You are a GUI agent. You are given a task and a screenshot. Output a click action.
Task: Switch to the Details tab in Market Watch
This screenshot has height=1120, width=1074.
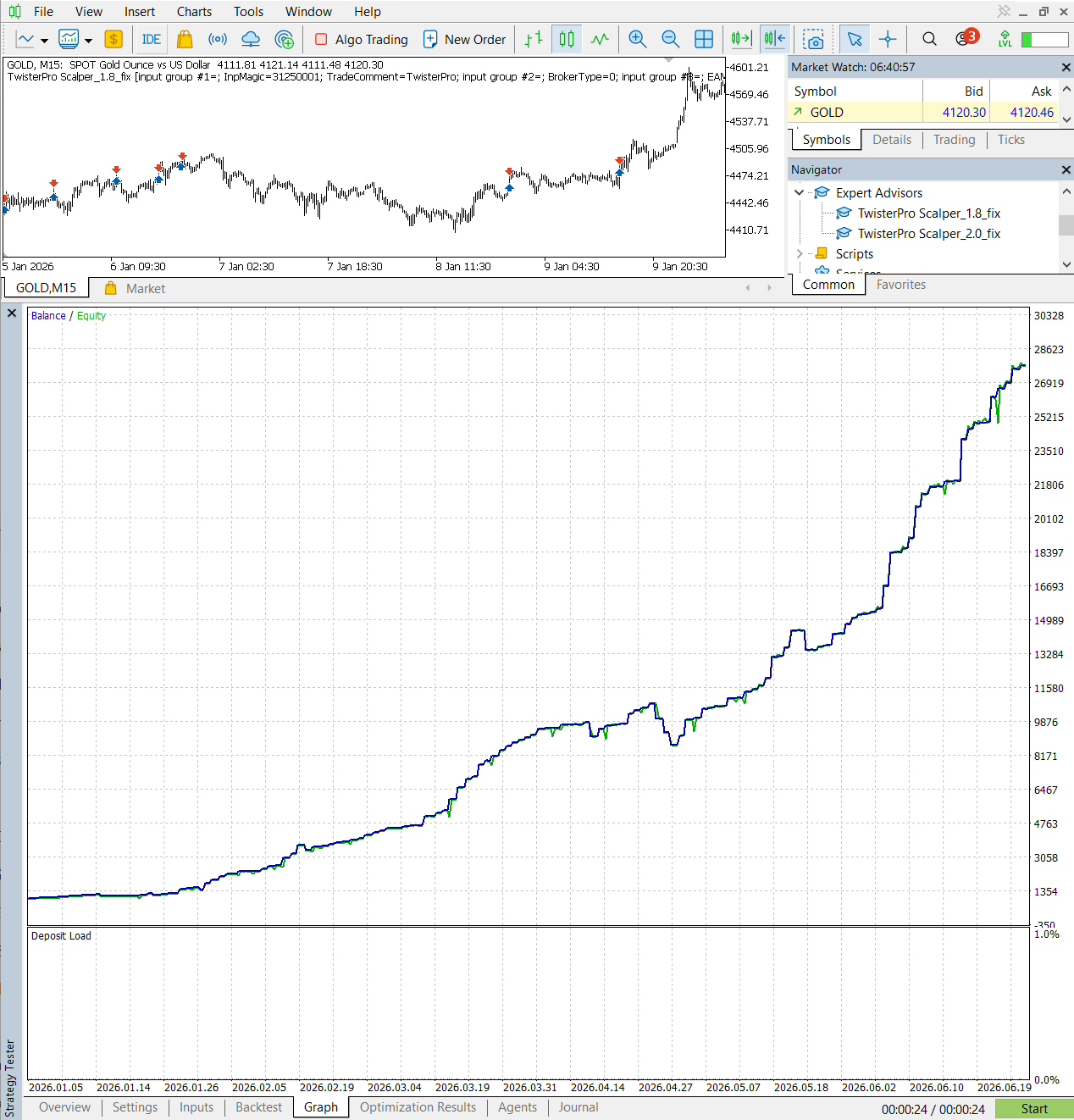coord(892,140)
